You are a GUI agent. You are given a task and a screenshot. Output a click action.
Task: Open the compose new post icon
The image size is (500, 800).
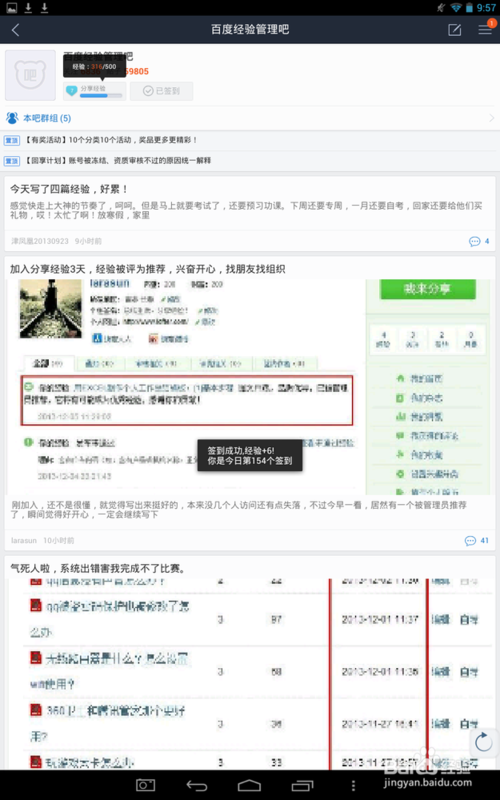click(x=454, y=30)
